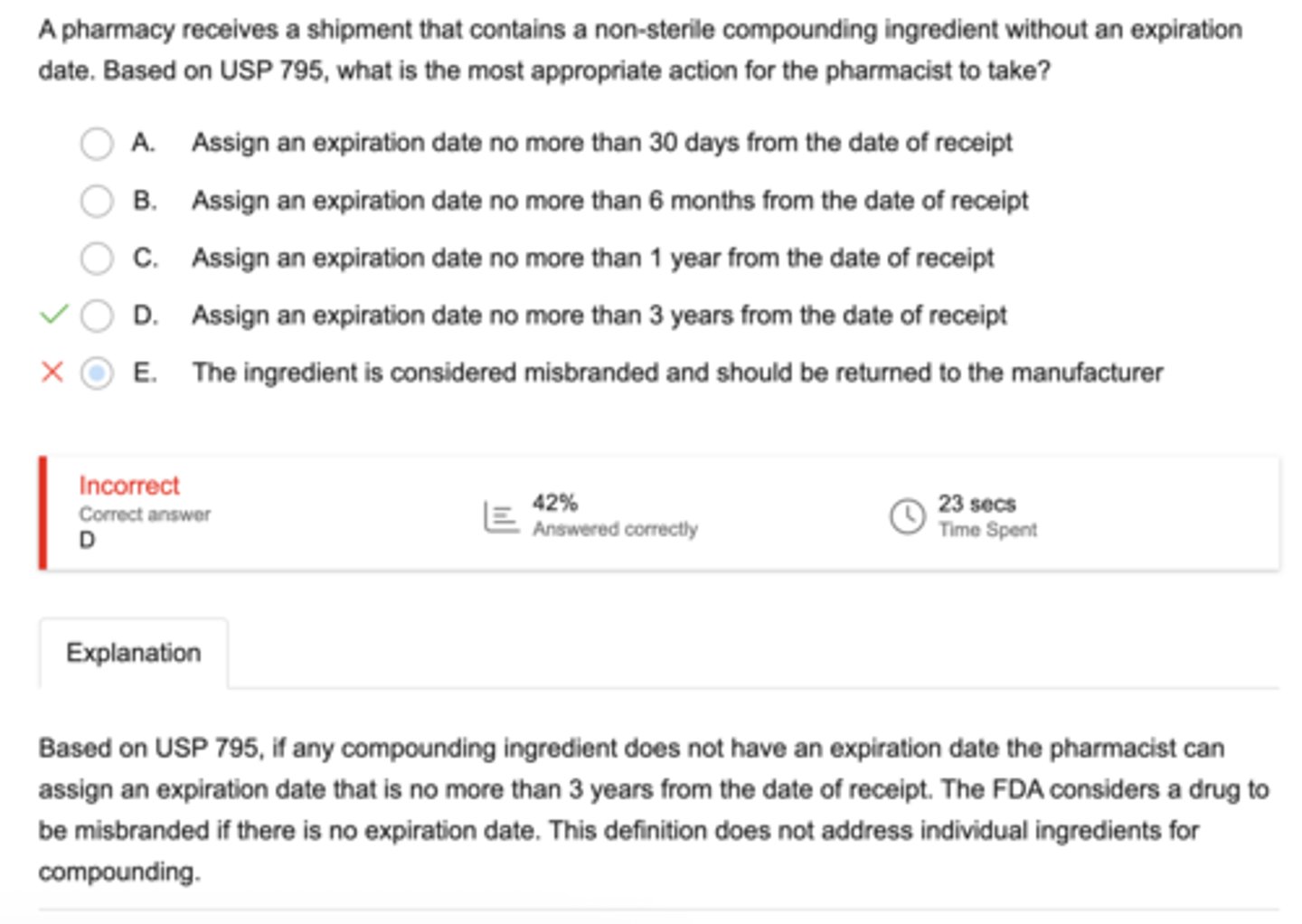The image size is (1302, 924).
Task: Click answer text about 6 months from receipt
Action: click(609, 201)
